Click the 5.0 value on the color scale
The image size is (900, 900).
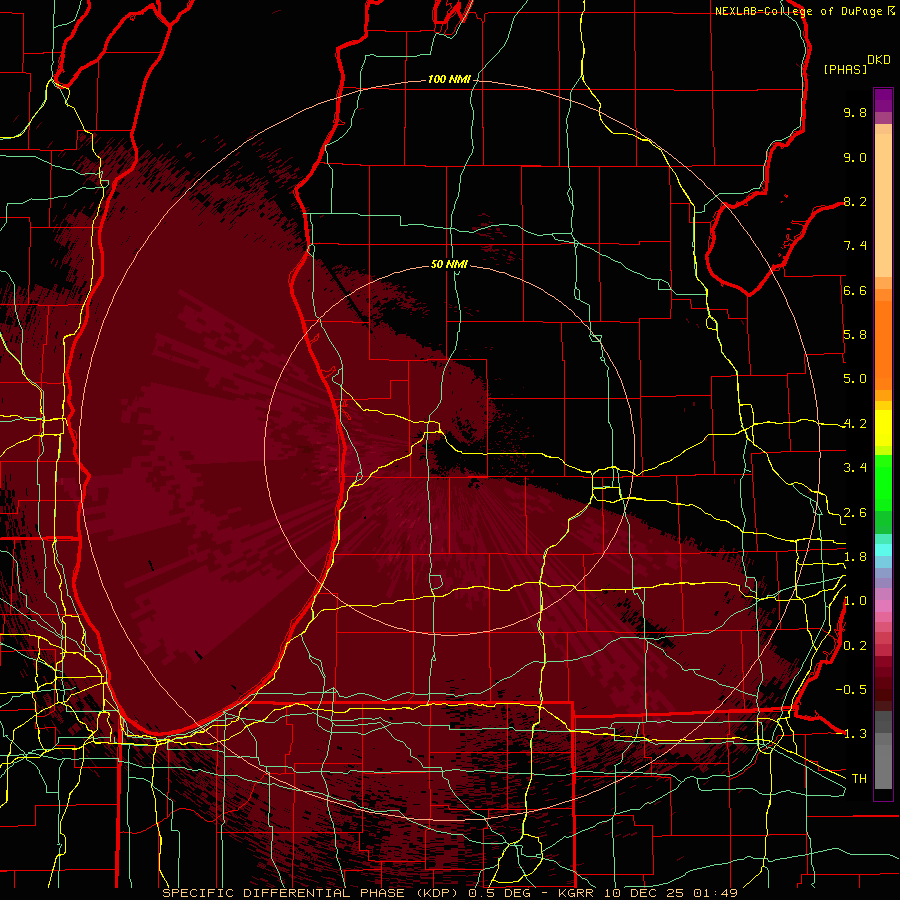coord(855,379)
